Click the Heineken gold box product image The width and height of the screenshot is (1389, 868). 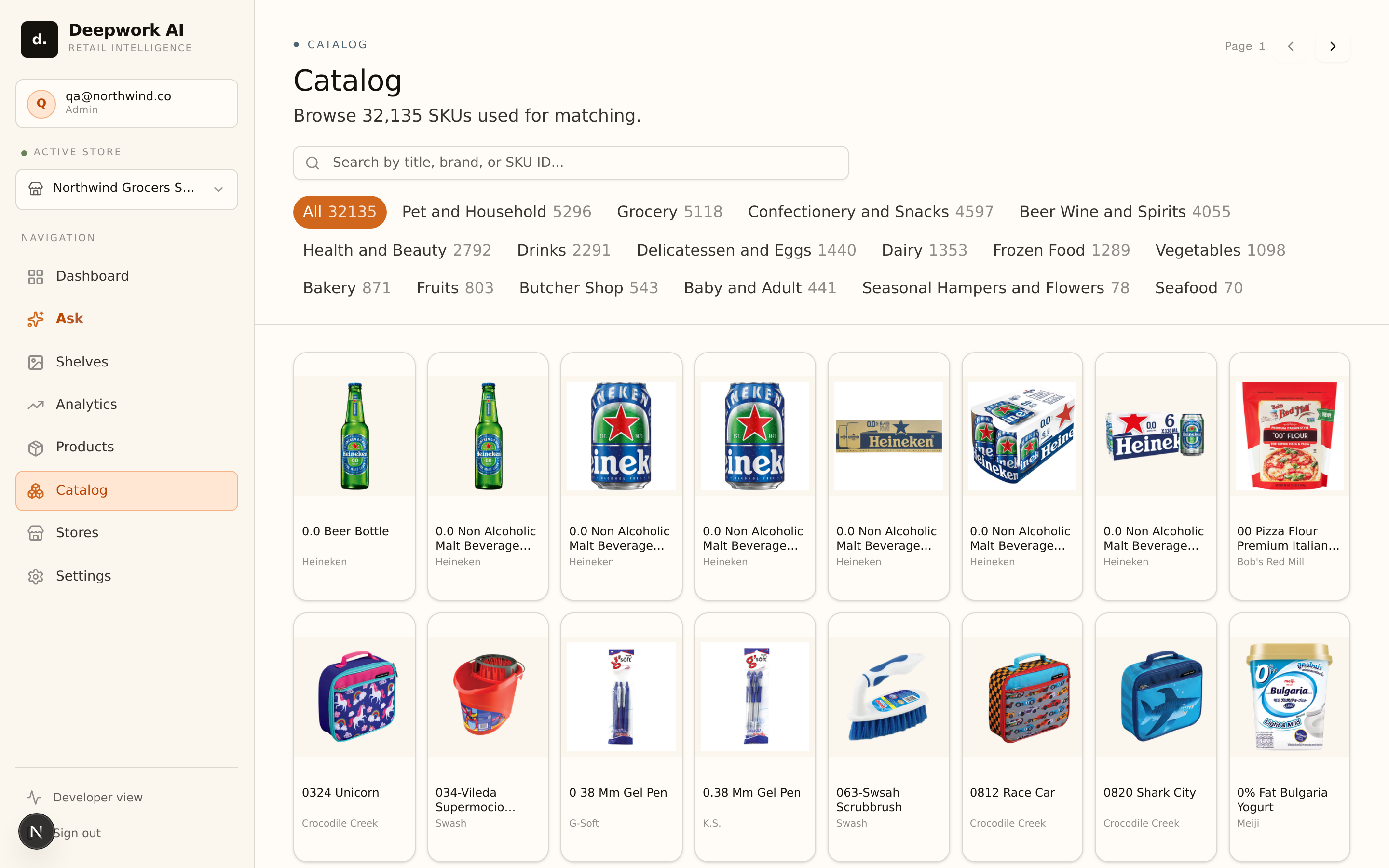tap(888, 436)
